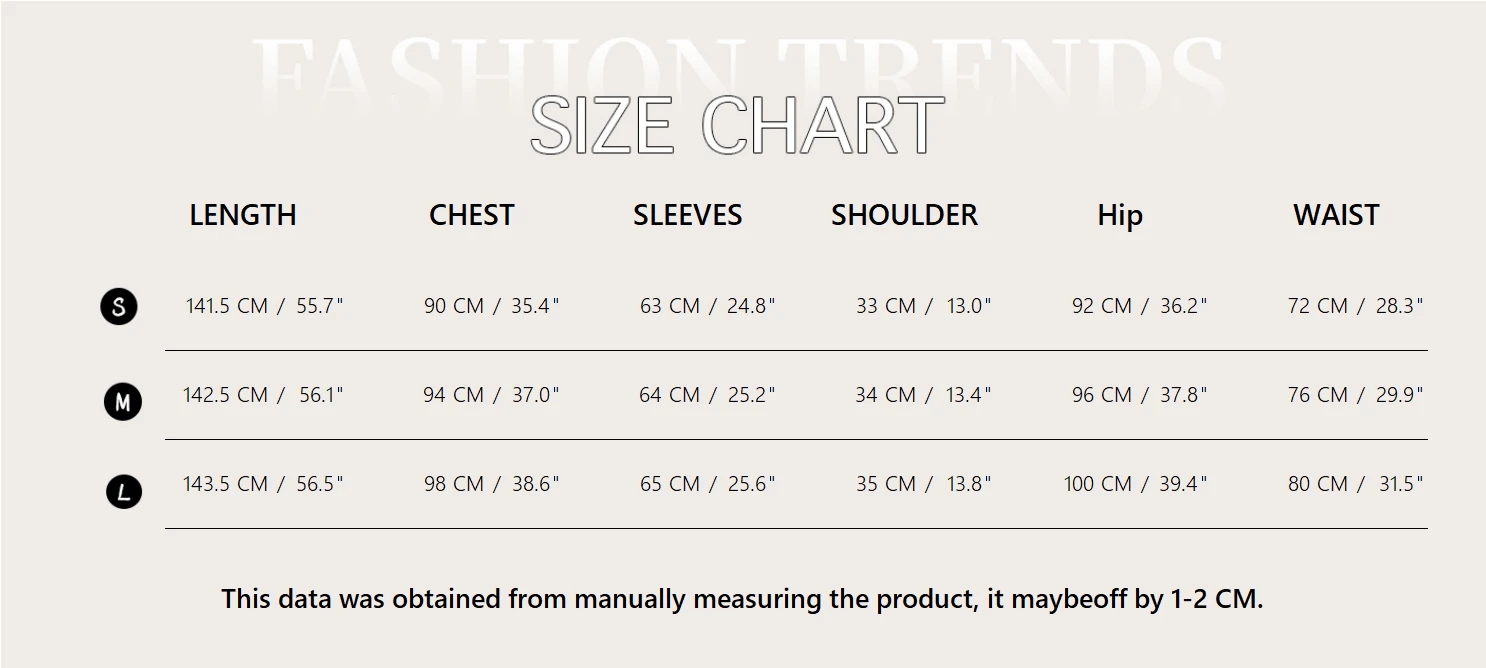Select the LENGTH column header
Viewport: 1486px width, 668px height.
(243, 215)
